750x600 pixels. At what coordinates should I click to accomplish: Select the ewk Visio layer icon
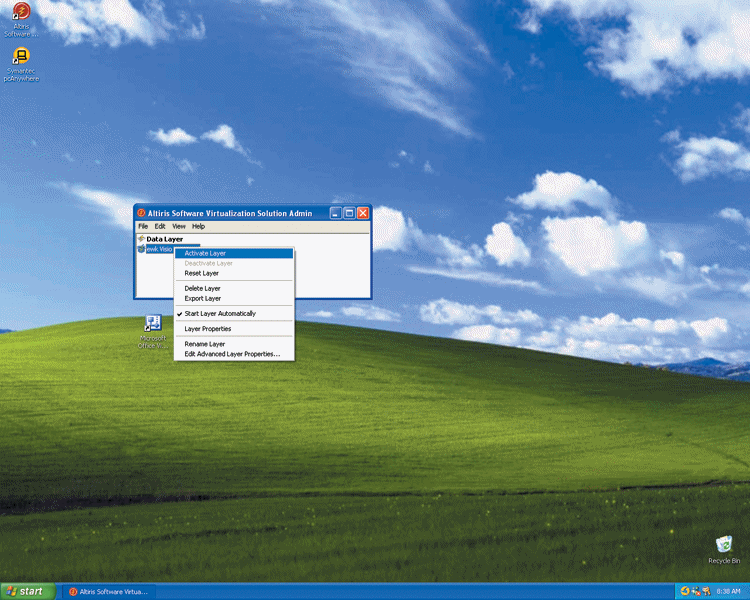click(141, 249)
